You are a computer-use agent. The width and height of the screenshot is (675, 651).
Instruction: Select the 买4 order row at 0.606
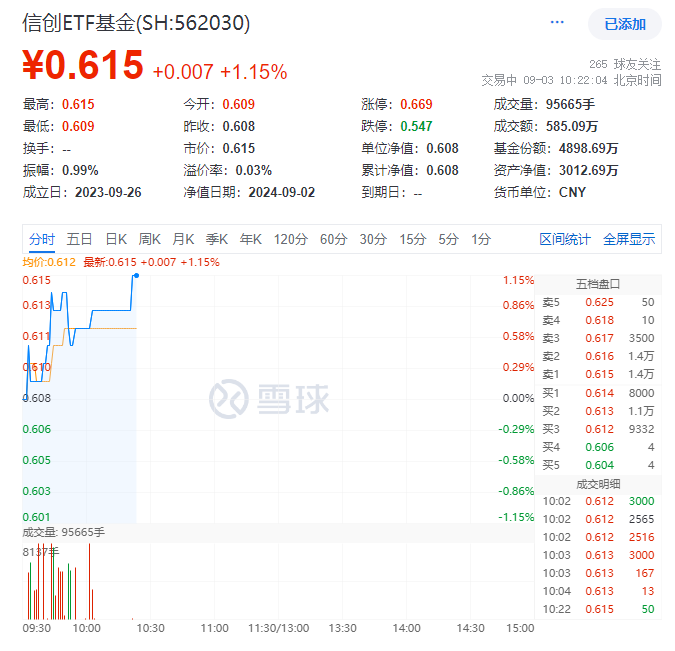598,447
